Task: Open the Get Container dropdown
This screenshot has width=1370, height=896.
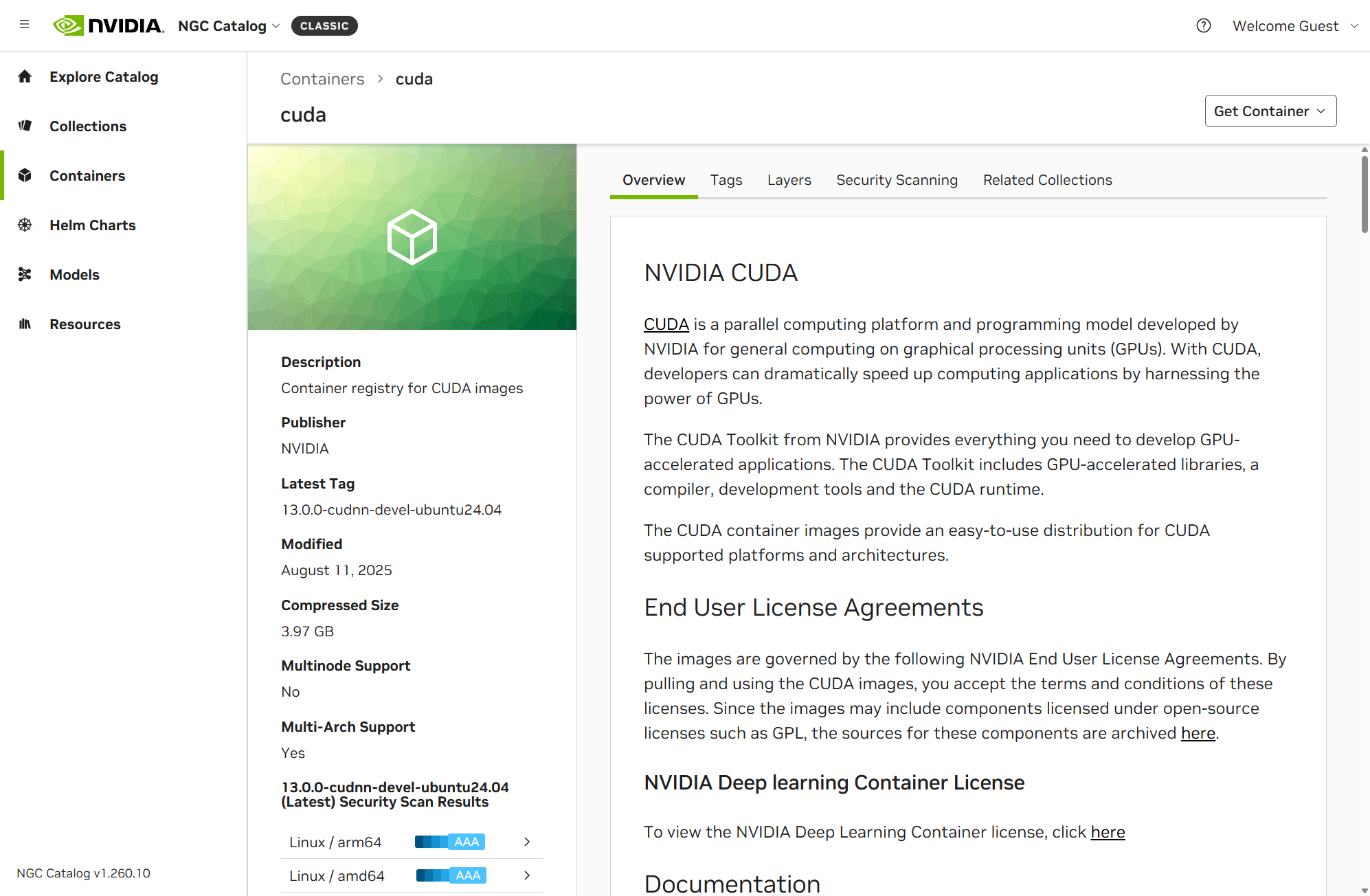Action: (x=1270, y=111)
